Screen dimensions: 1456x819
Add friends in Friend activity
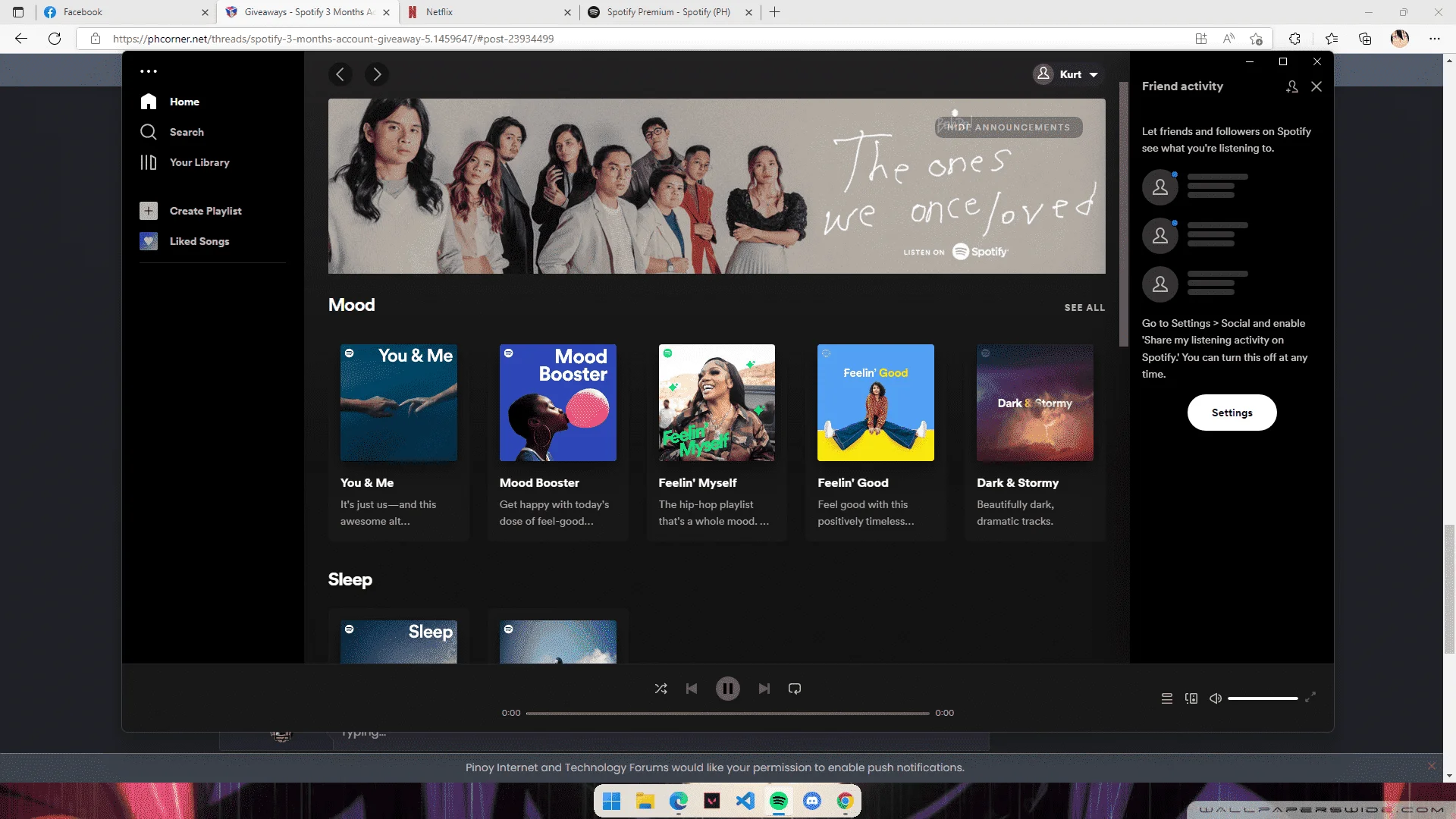click(1292, 86)
